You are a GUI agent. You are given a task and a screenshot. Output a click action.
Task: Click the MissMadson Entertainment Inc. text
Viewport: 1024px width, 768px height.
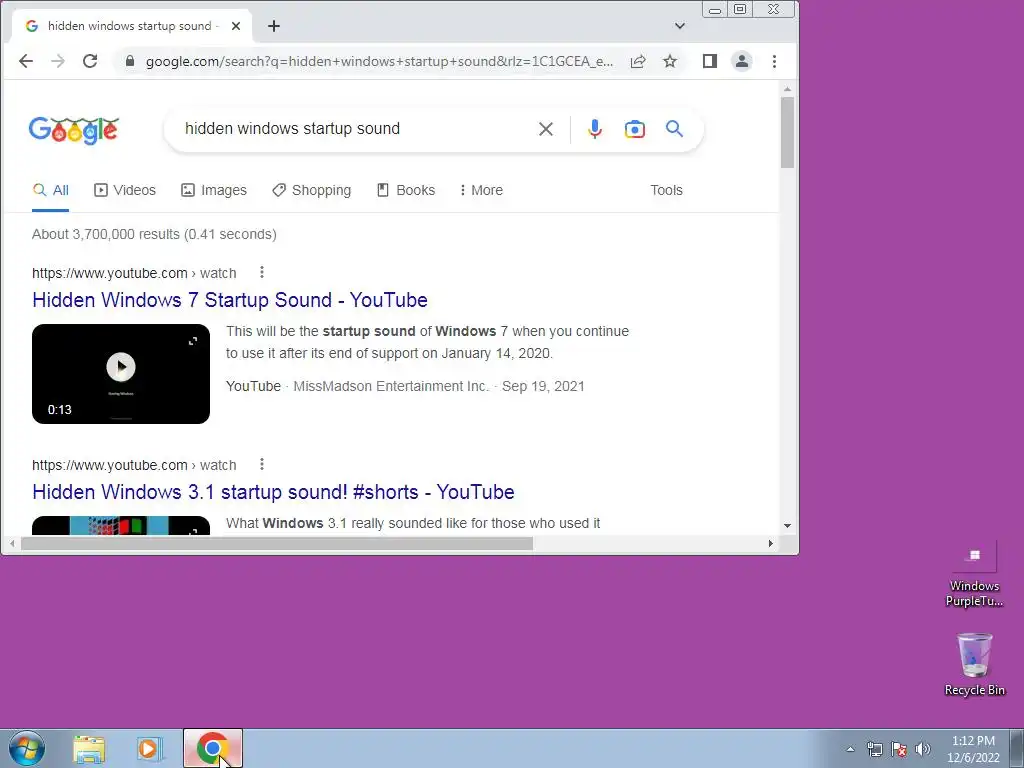[x=391, y=386]
